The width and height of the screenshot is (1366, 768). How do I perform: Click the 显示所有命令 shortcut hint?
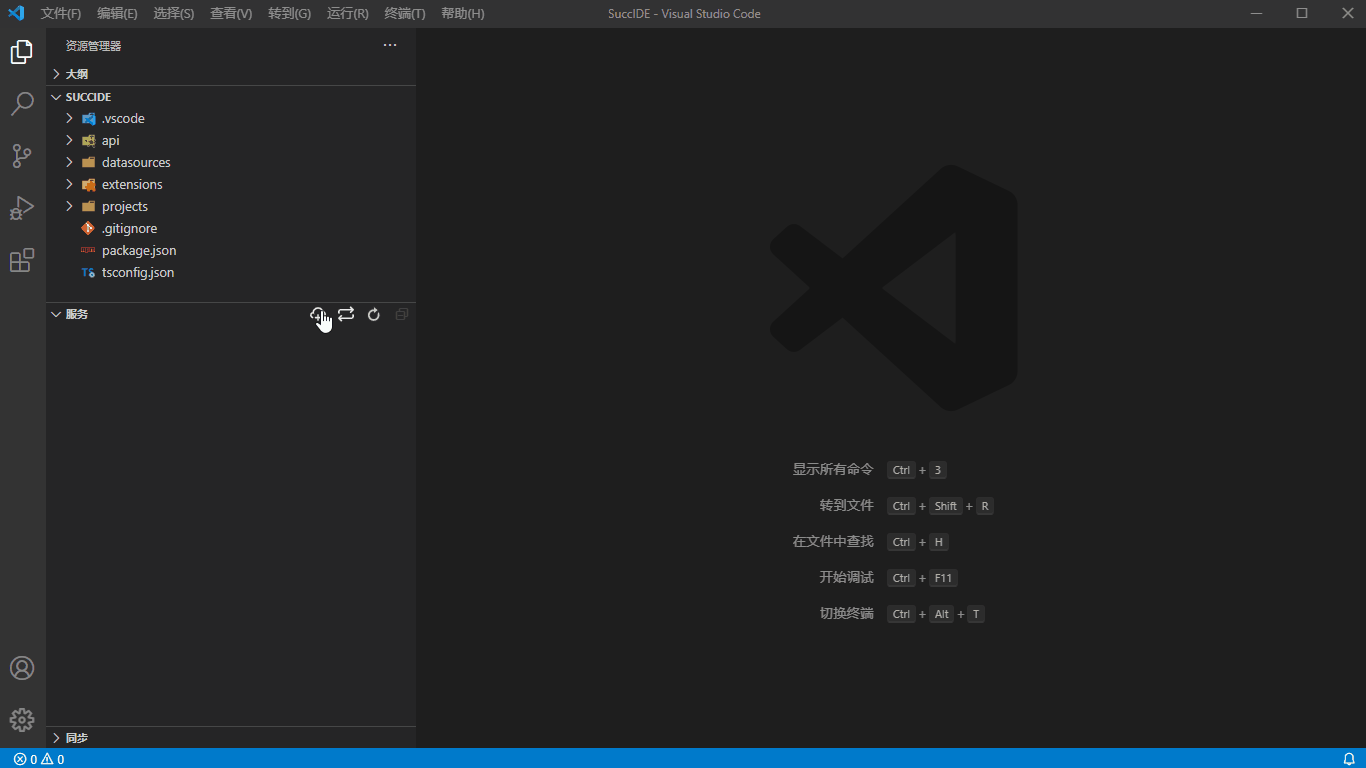(x=833, y=470)
